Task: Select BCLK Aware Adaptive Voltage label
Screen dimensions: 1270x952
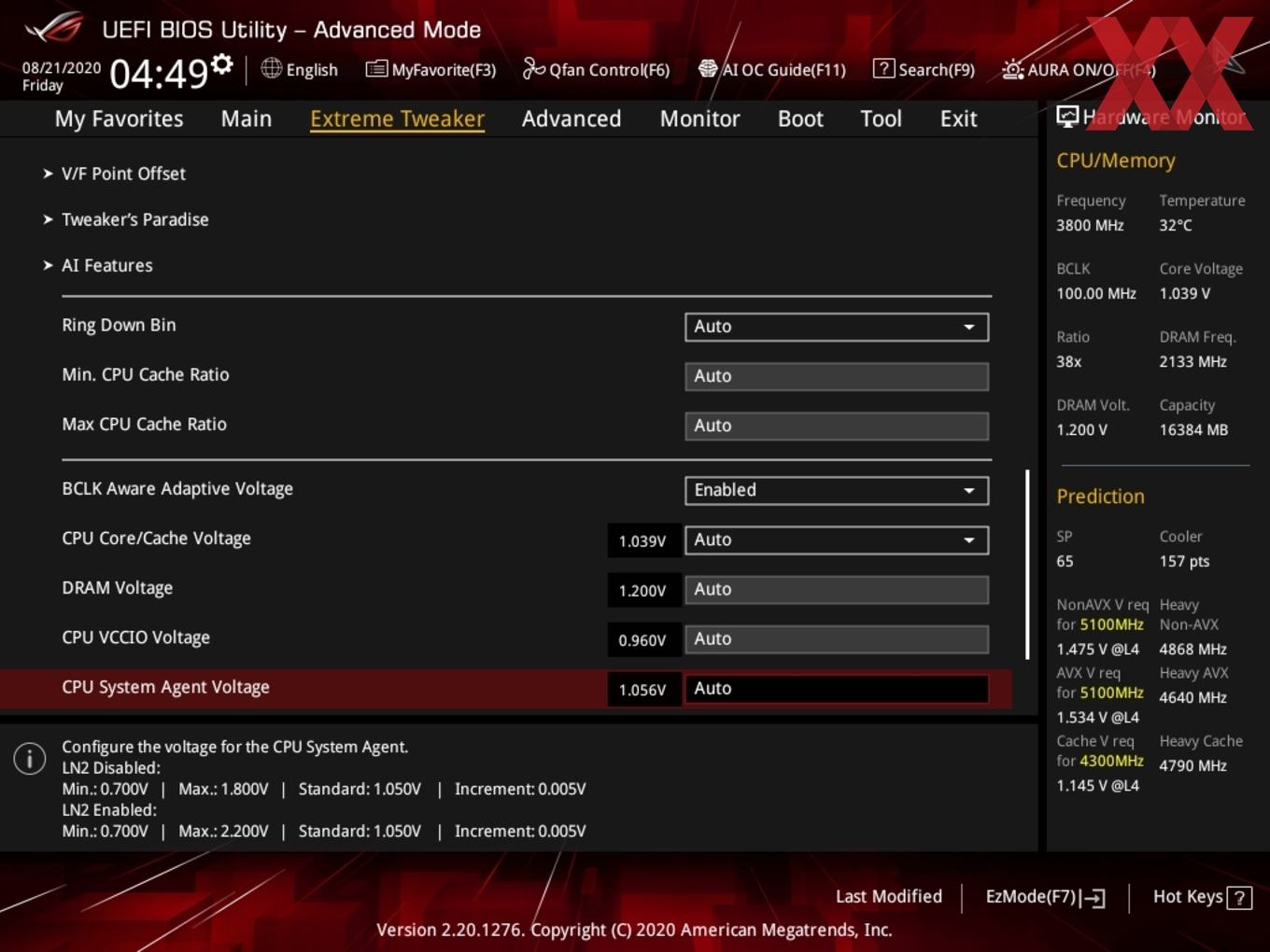Action: (177, 488)
